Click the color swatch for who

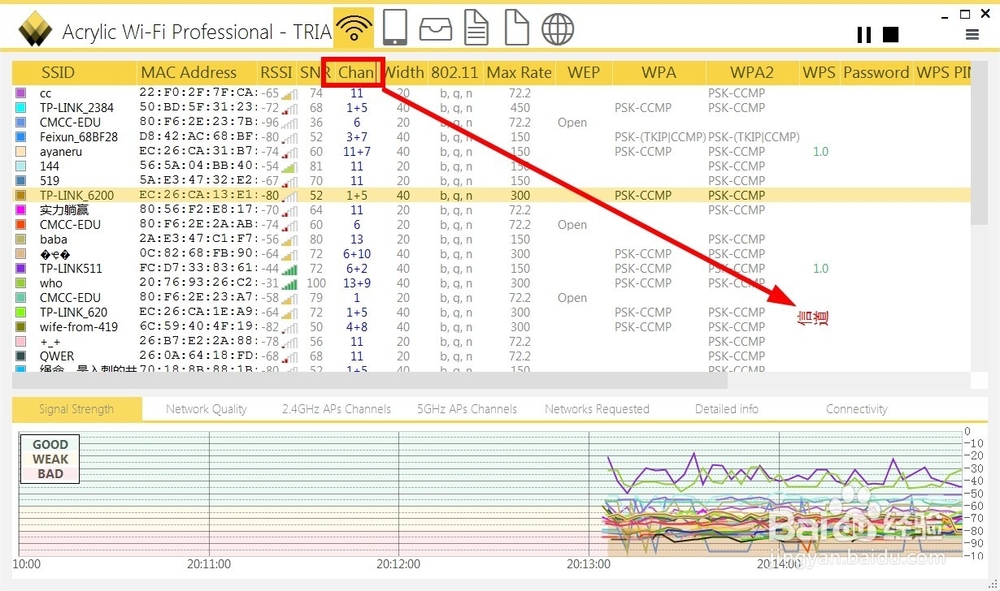20,283
